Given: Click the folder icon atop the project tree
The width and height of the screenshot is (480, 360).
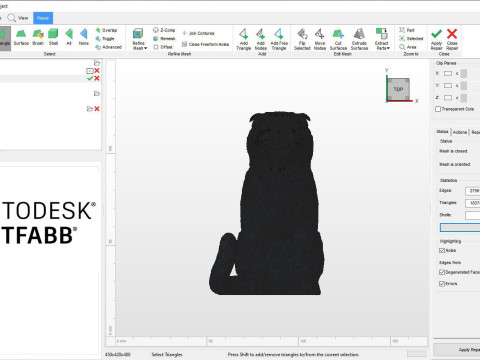Looking at the screenshot, I should pyautogui.click(x=97, y=63).
